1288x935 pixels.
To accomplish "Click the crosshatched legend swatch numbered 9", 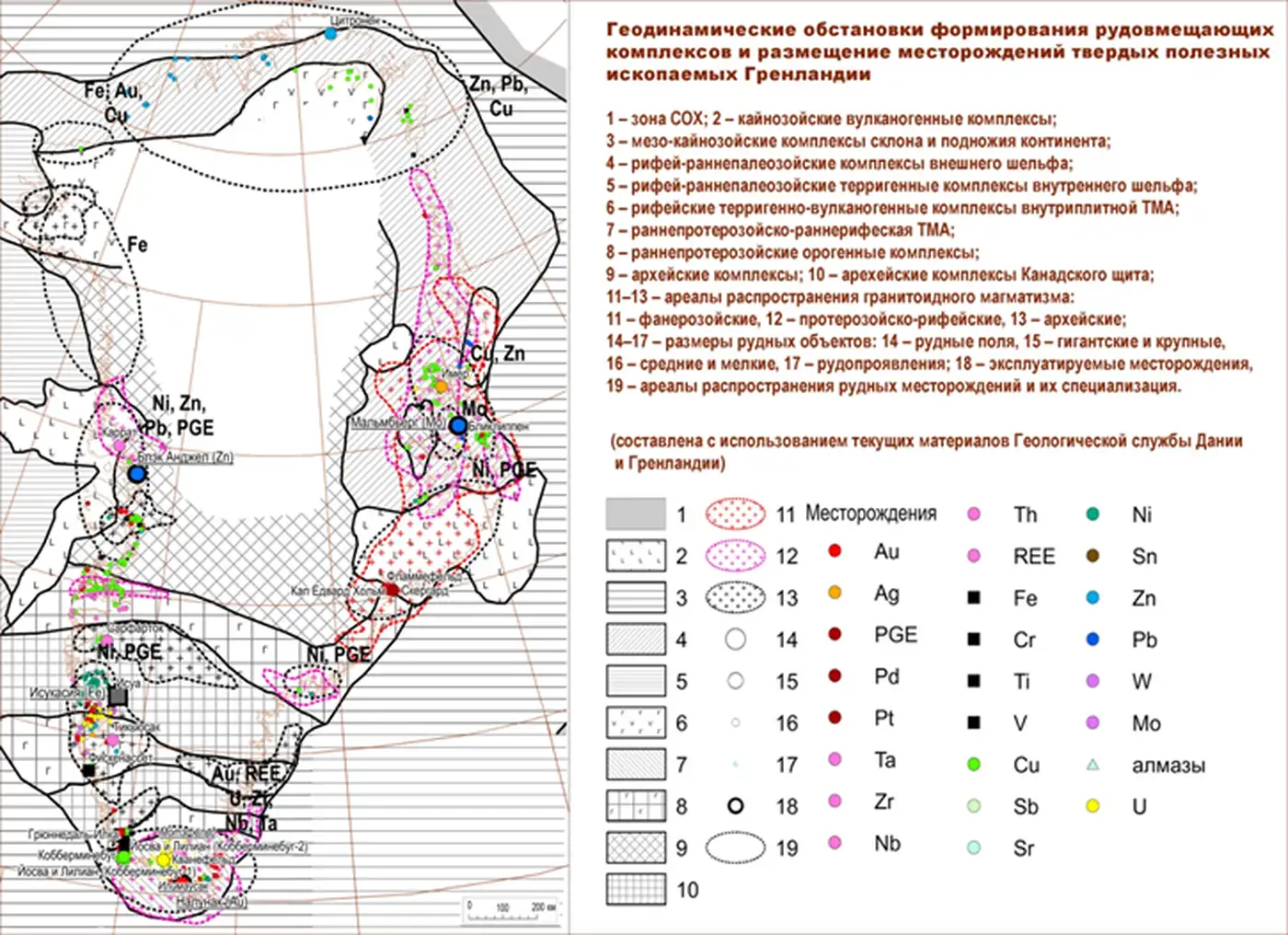I will [x=635, y=848].
